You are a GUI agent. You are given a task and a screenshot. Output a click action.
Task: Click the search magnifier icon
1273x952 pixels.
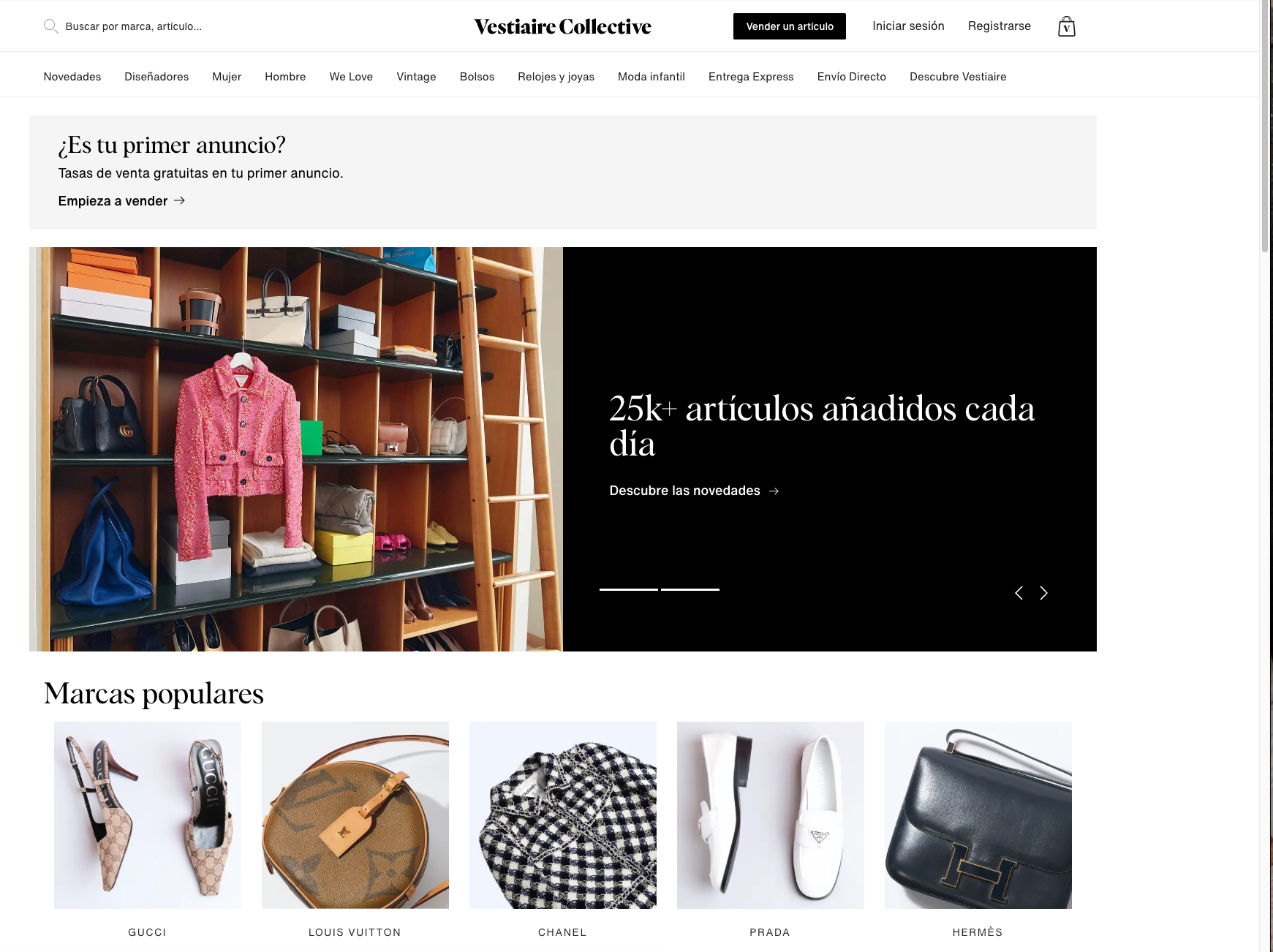click(x=50, y=26)
